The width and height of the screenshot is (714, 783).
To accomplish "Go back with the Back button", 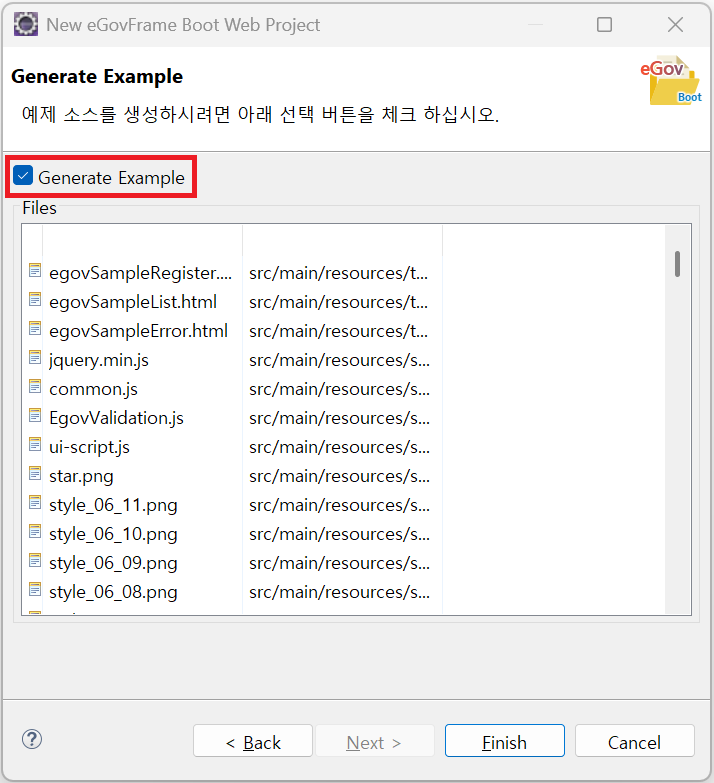I will coord(253,741).
